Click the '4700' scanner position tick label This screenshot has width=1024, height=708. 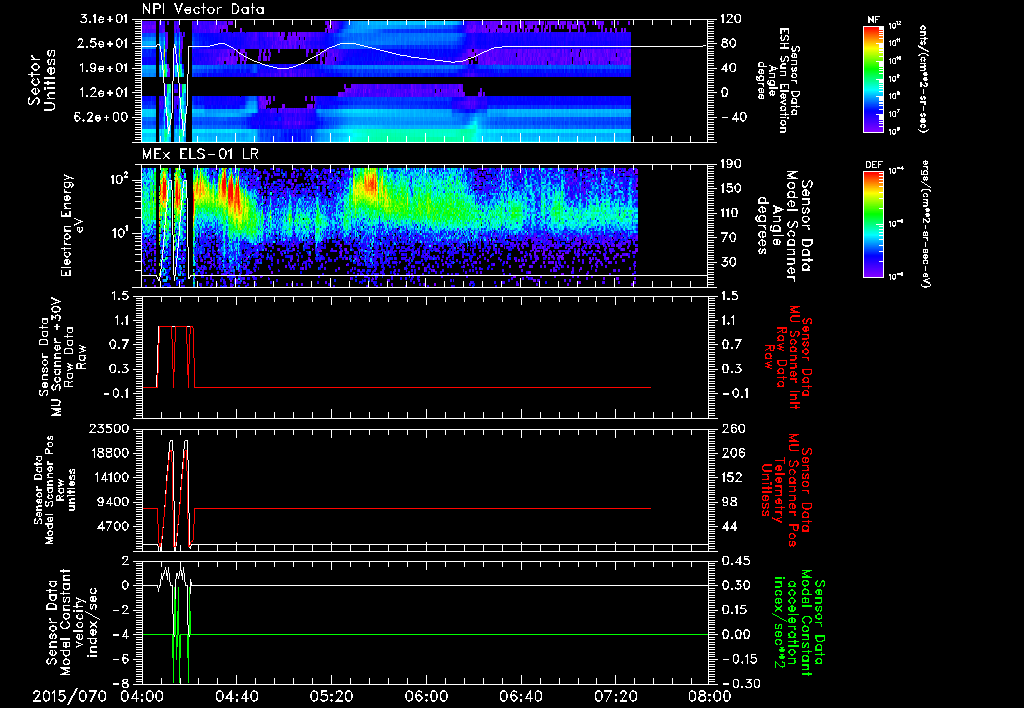112,526
